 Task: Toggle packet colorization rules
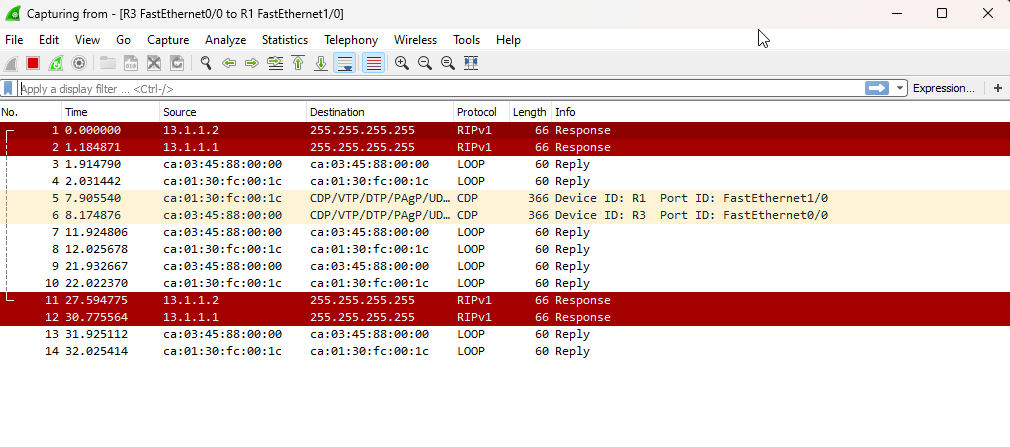(373, 63)
